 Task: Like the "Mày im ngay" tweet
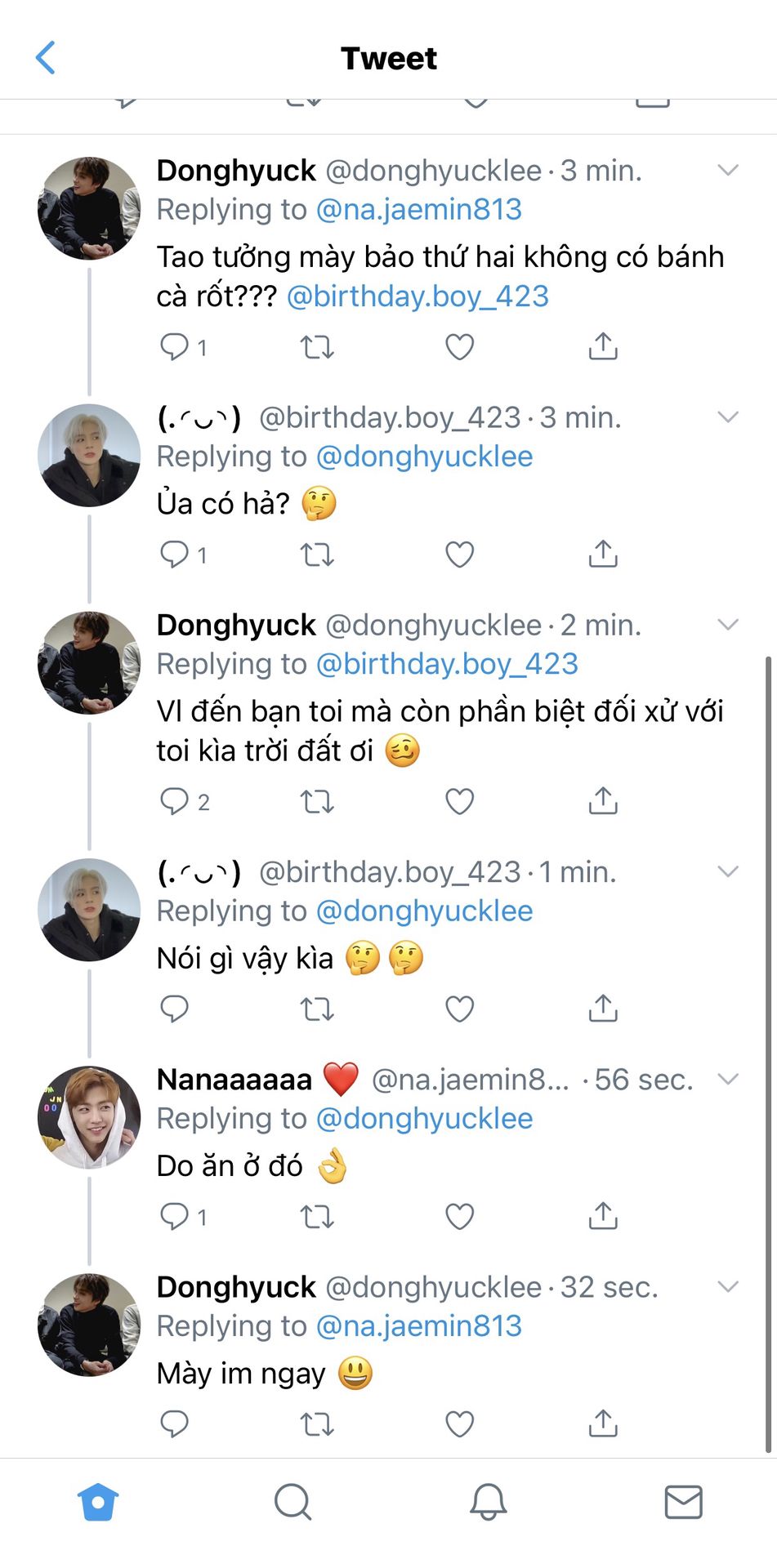coord(459,1423)
